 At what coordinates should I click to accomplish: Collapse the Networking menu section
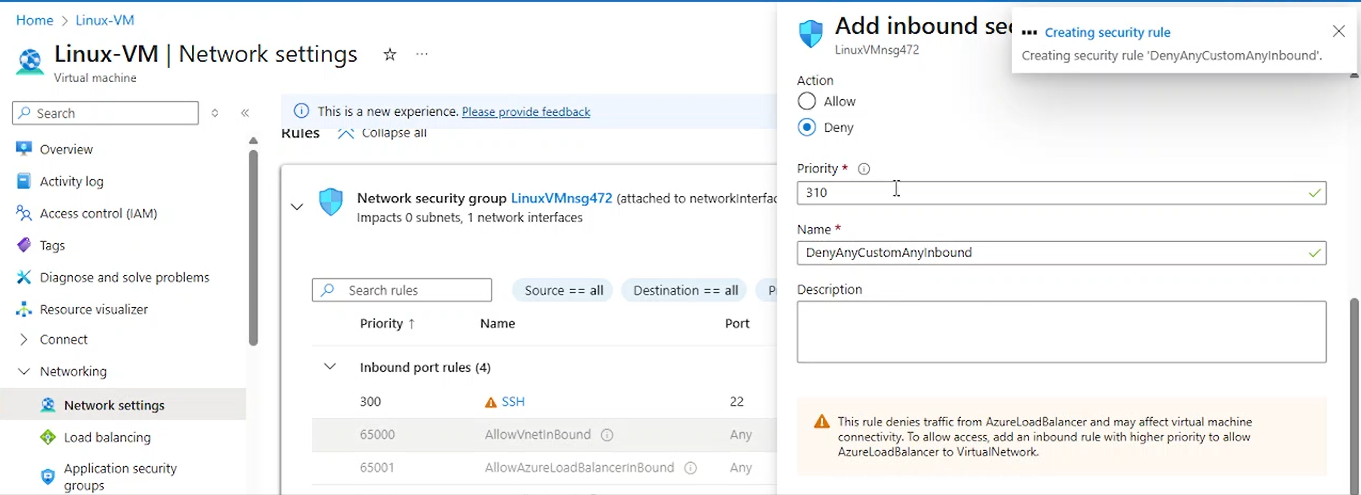tap(24, 371)
